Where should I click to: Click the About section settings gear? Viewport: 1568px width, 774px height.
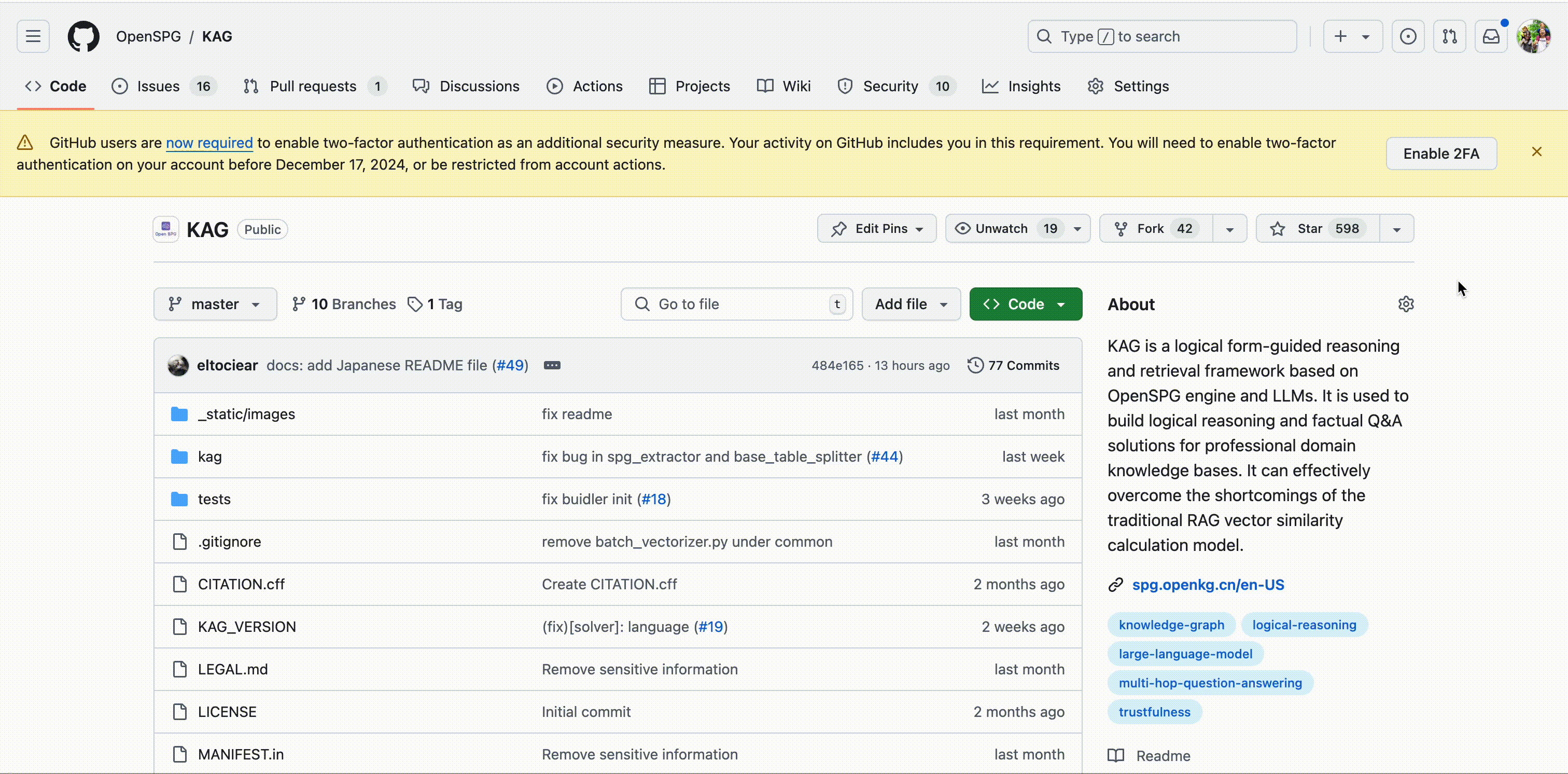(x=1406, y=304)
